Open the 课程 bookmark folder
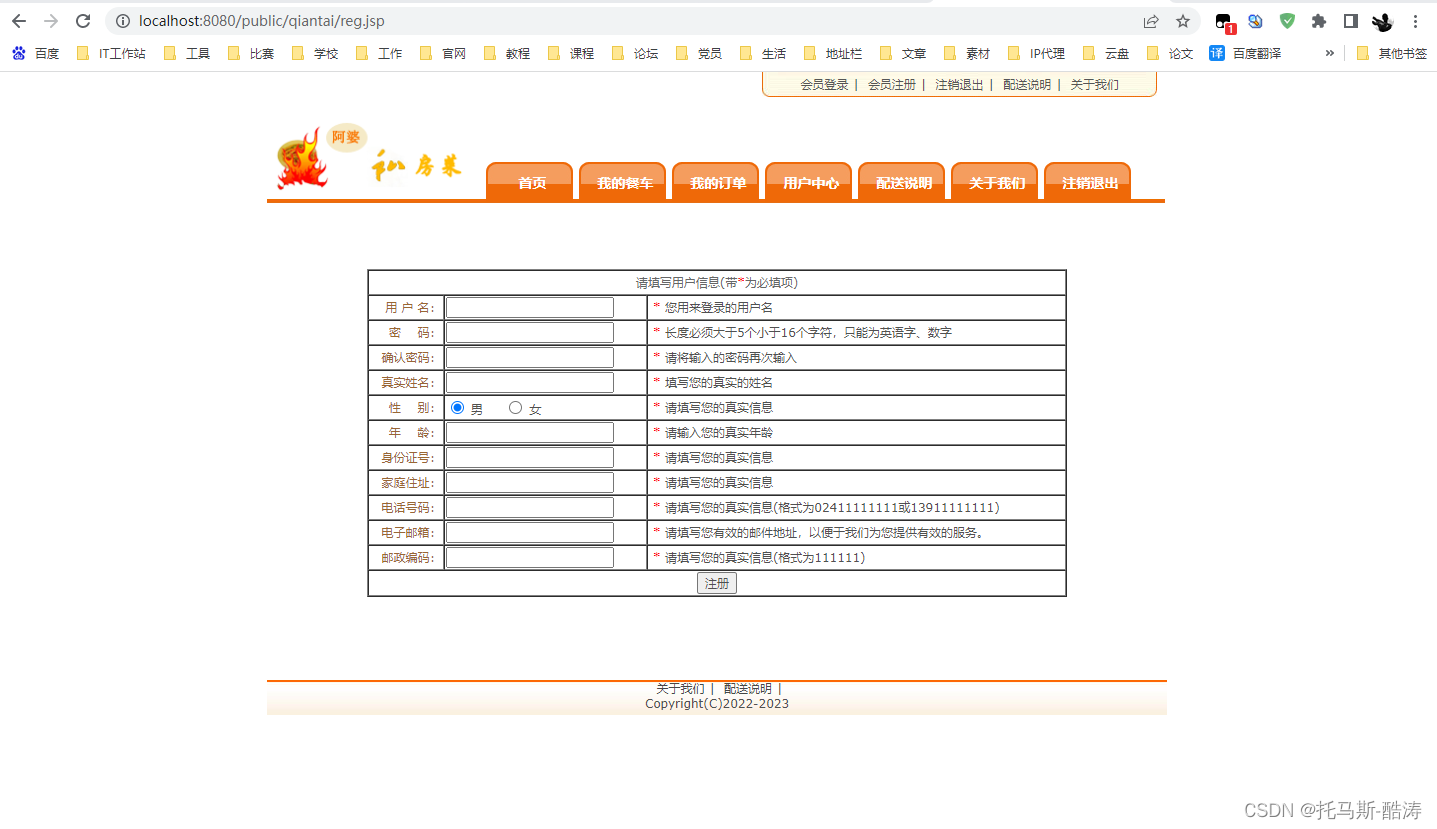Screen dimensions: 1437x829 click(x=571, y=53)
